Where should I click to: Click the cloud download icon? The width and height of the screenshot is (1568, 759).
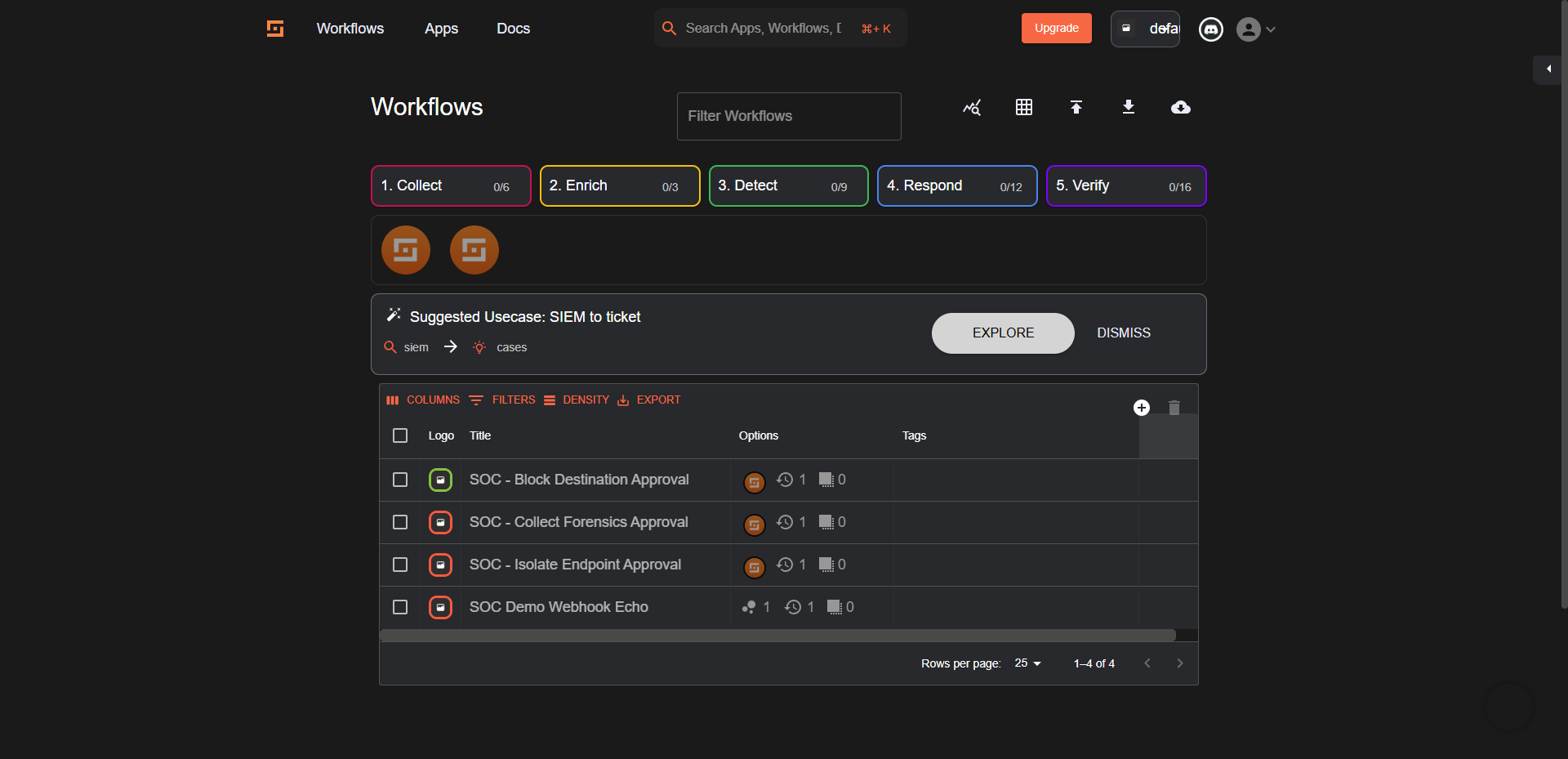(1181, 107)
